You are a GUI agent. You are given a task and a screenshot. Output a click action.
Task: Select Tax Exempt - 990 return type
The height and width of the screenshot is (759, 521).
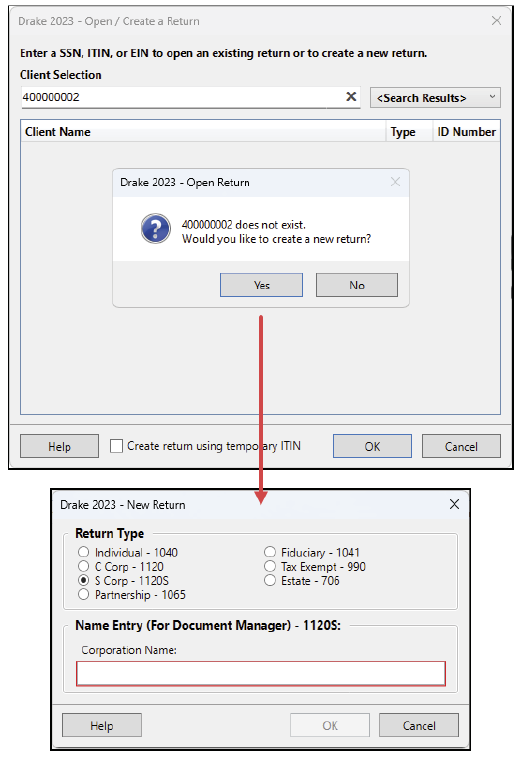pos(315,566)
